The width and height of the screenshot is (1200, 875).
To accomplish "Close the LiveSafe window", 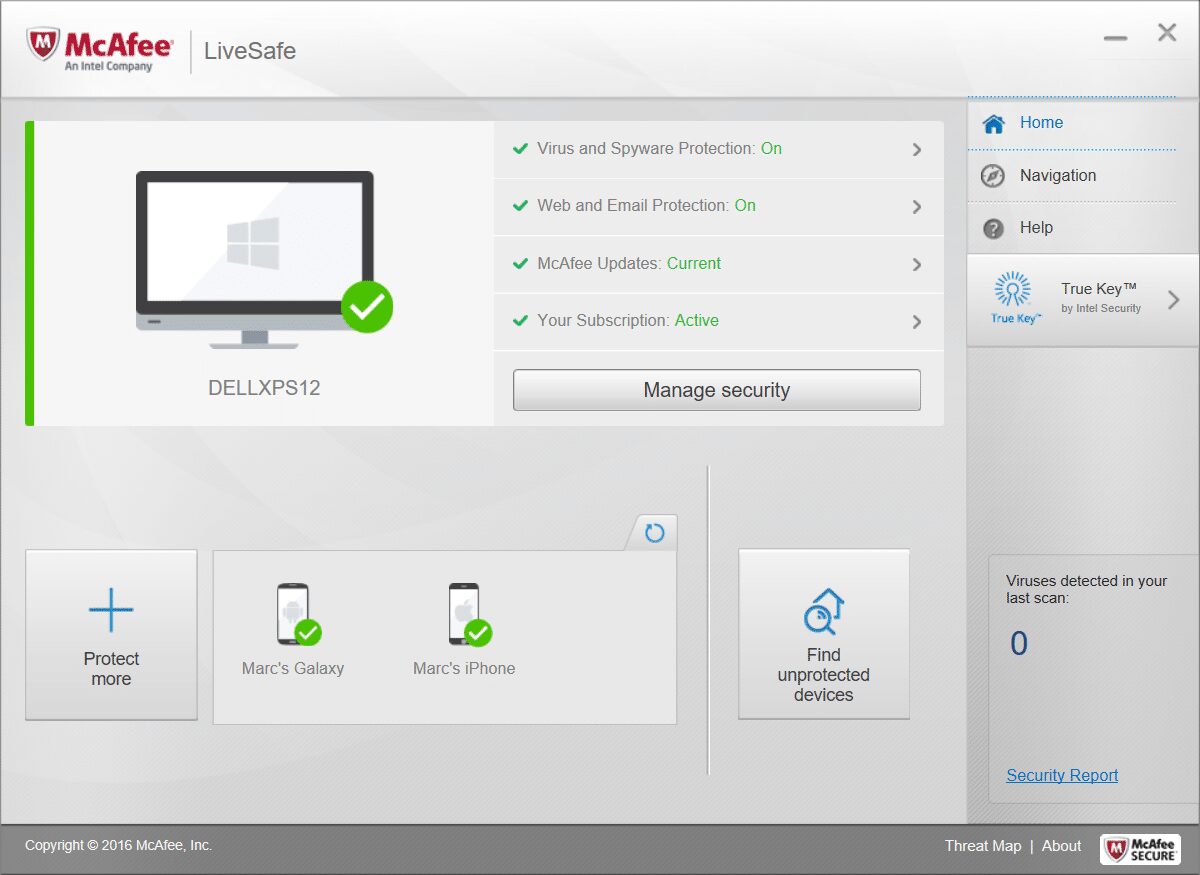I will point(1167,33).
